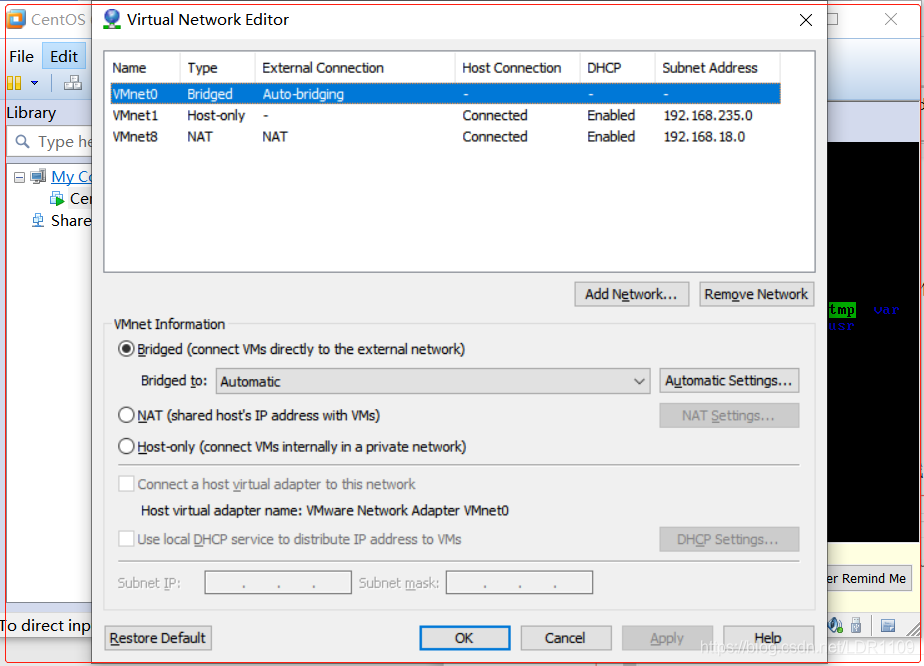
Task: Click the message log status bar icon
Action: pyautogui.click(x=888, y=625)
